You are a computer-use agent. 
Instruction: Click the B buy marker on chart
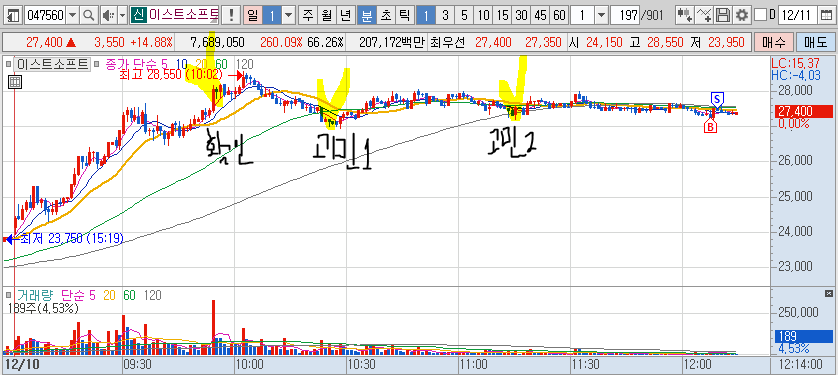point(711,127)
